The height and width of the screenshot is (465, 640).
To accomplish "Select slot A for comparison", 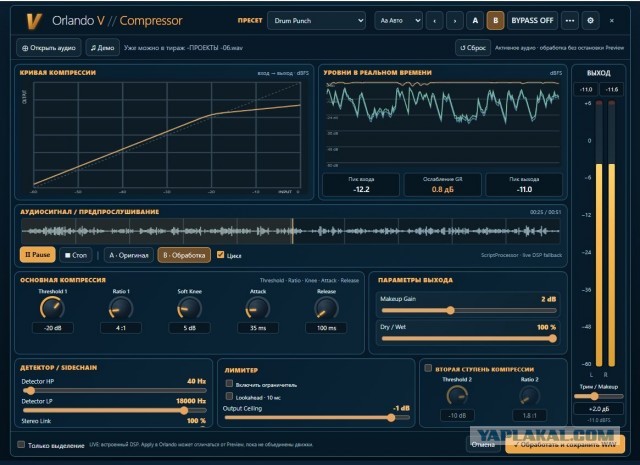I will [475, 20].
